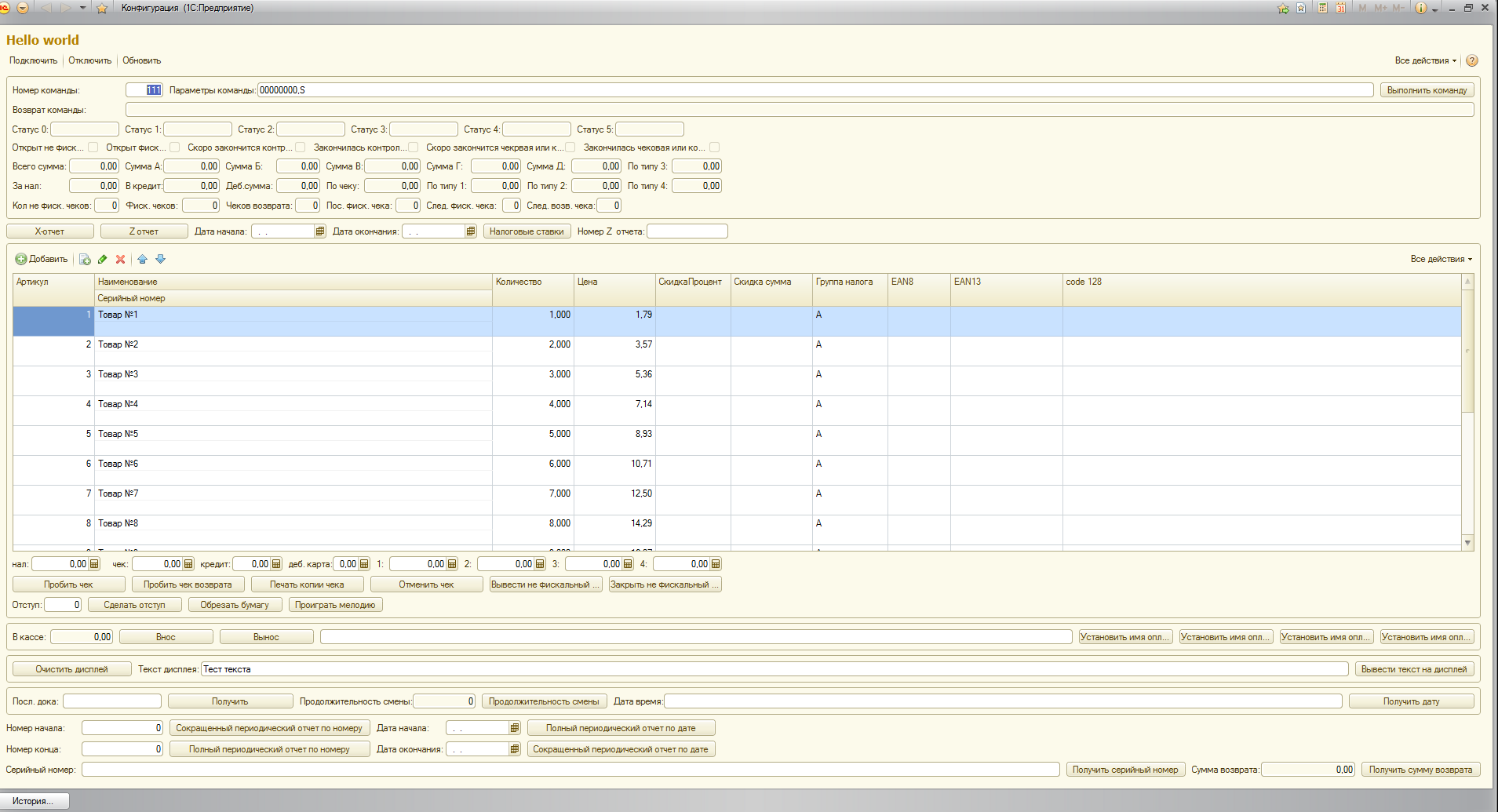Screen dimensions: 1498x812
Task: Click the Отменить чек button
Action: coord(426,584)
